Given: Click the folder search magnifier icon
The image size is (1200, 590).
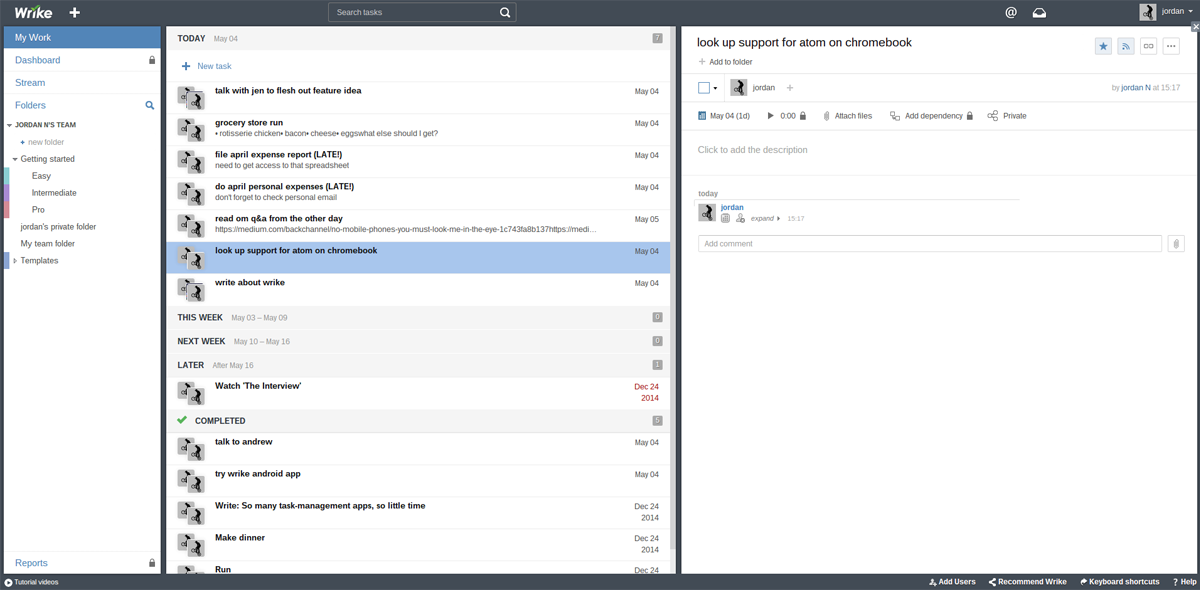Looking at the screenshot, I should (x=150, y=105).
